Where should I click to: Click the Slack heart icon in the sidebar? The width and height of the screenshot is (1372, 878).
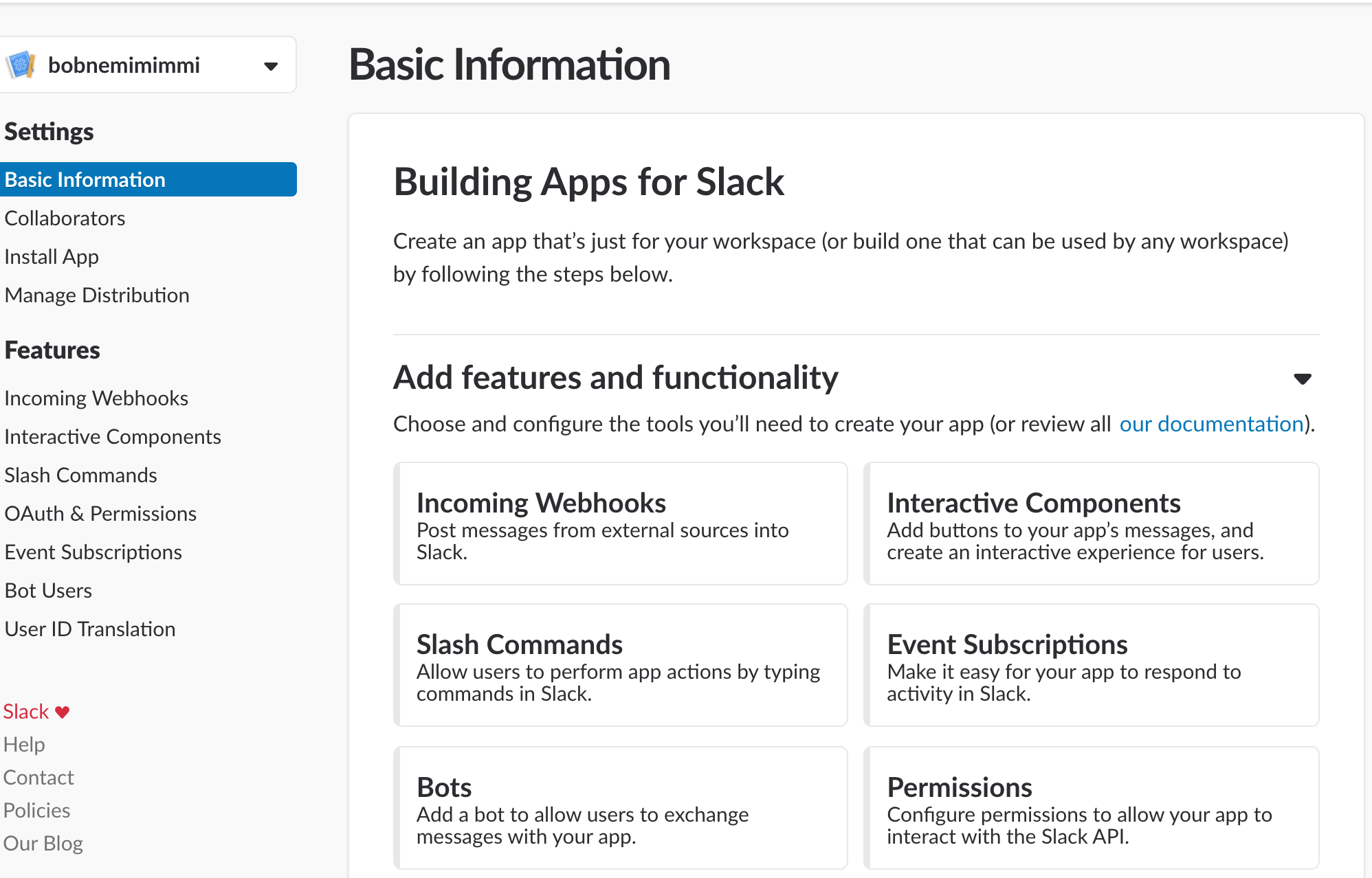pos(62,711)
